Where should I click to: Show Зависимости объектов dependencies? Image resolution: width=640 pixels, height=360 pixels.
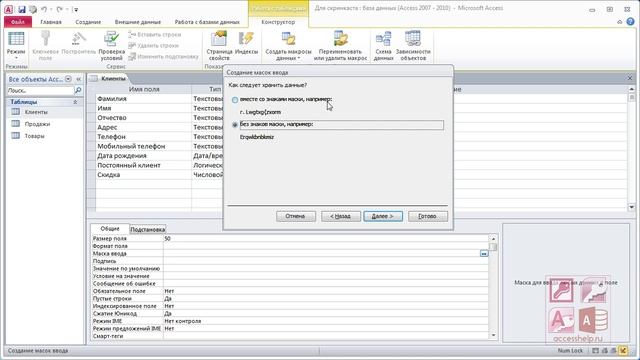pyautogui.click(x=413, y=45)
